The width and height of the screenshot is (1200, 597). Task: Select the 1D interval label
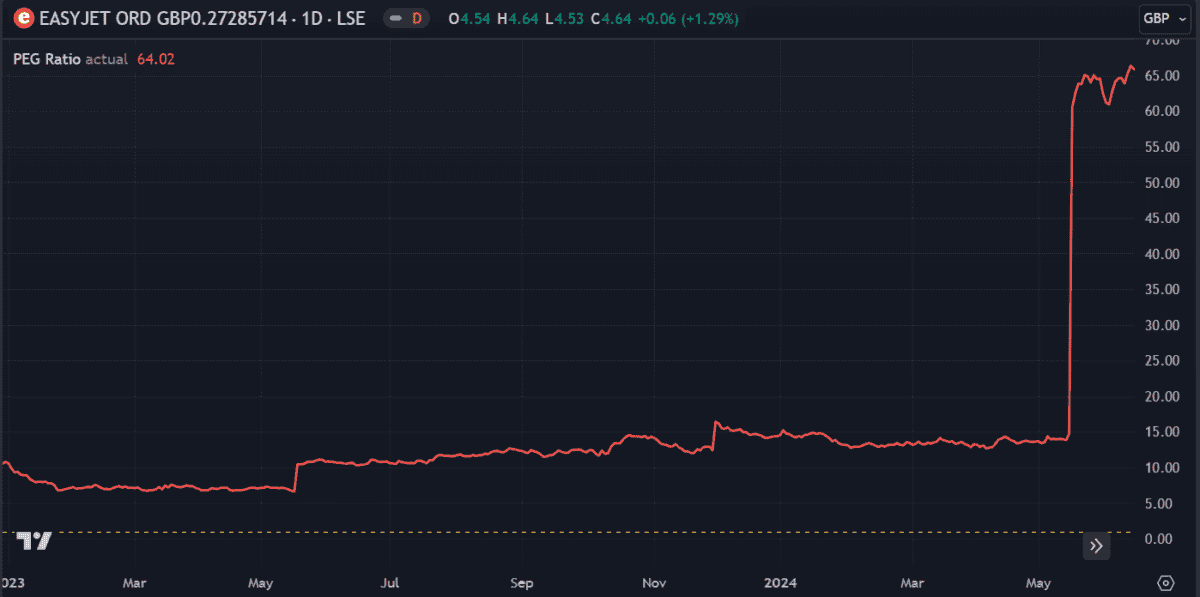312,17
